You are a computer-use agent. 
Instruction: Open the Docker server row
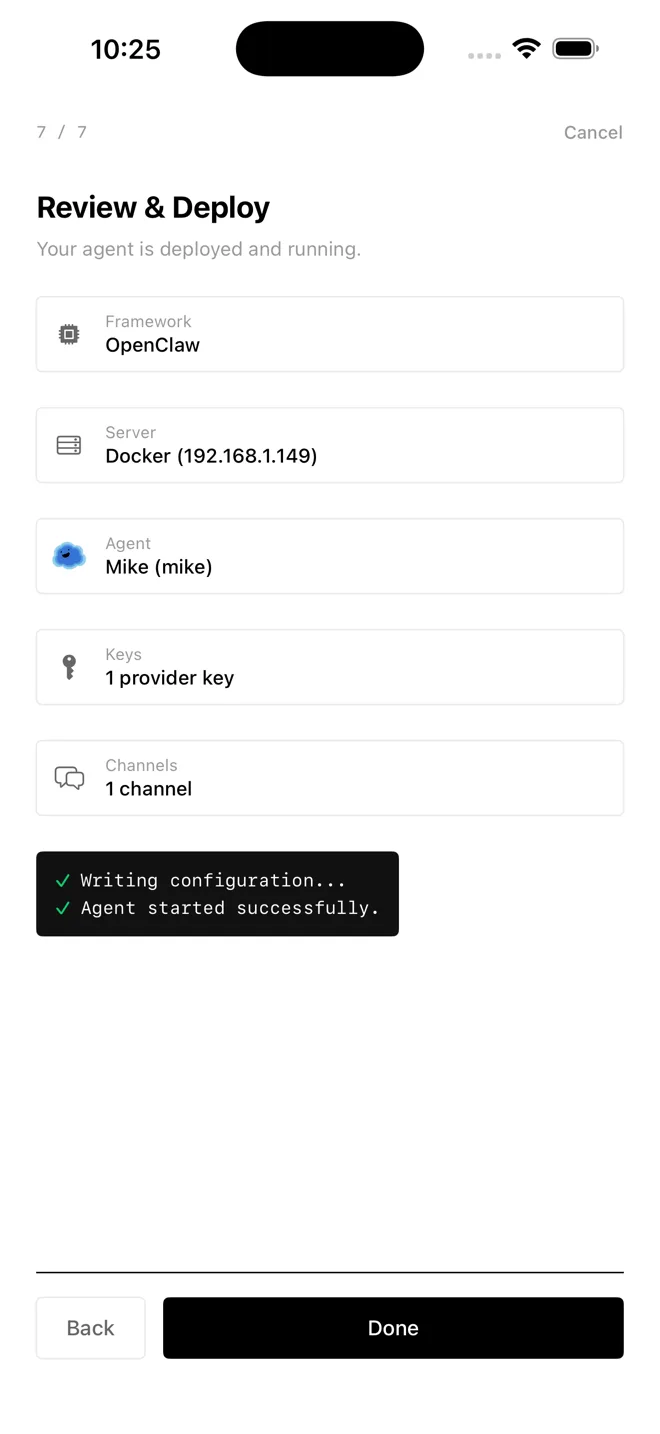coord(330,445)
